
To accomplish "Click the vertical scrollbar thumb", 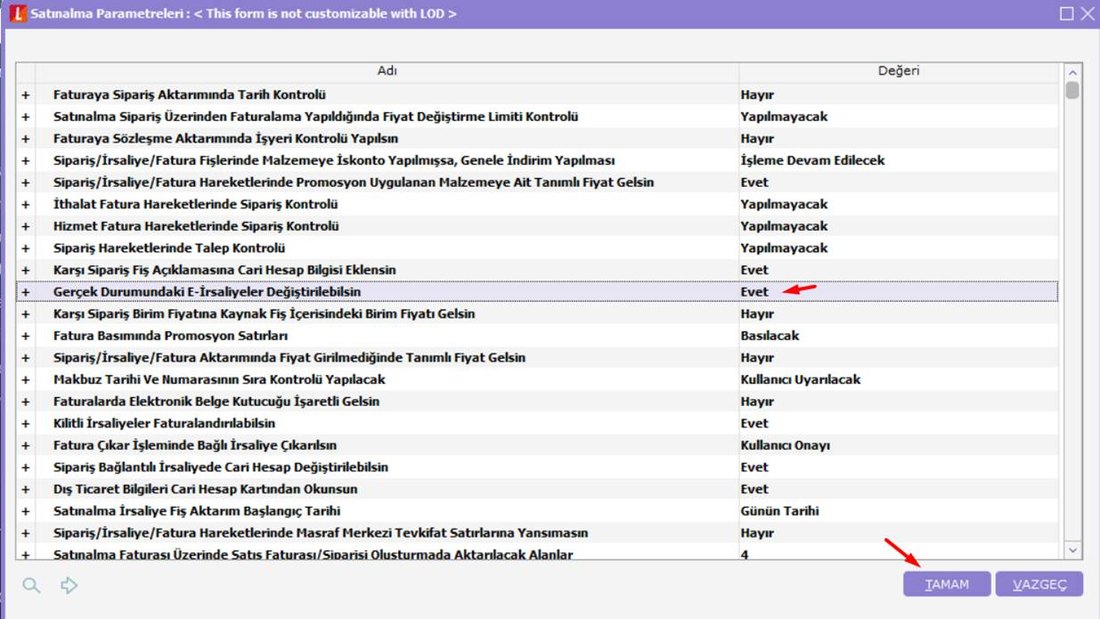I will coord(1072,90).
